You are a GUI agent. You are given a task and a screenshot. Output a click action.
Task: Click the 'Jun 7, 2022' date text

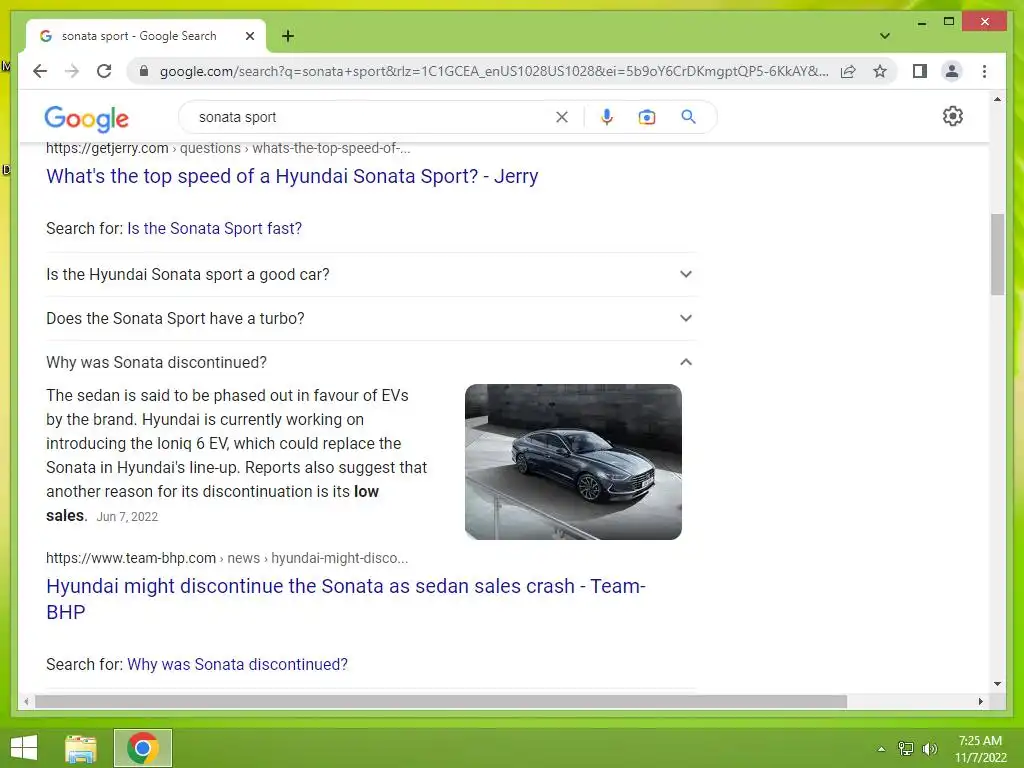pyautogui.click(x=127, y=517)
